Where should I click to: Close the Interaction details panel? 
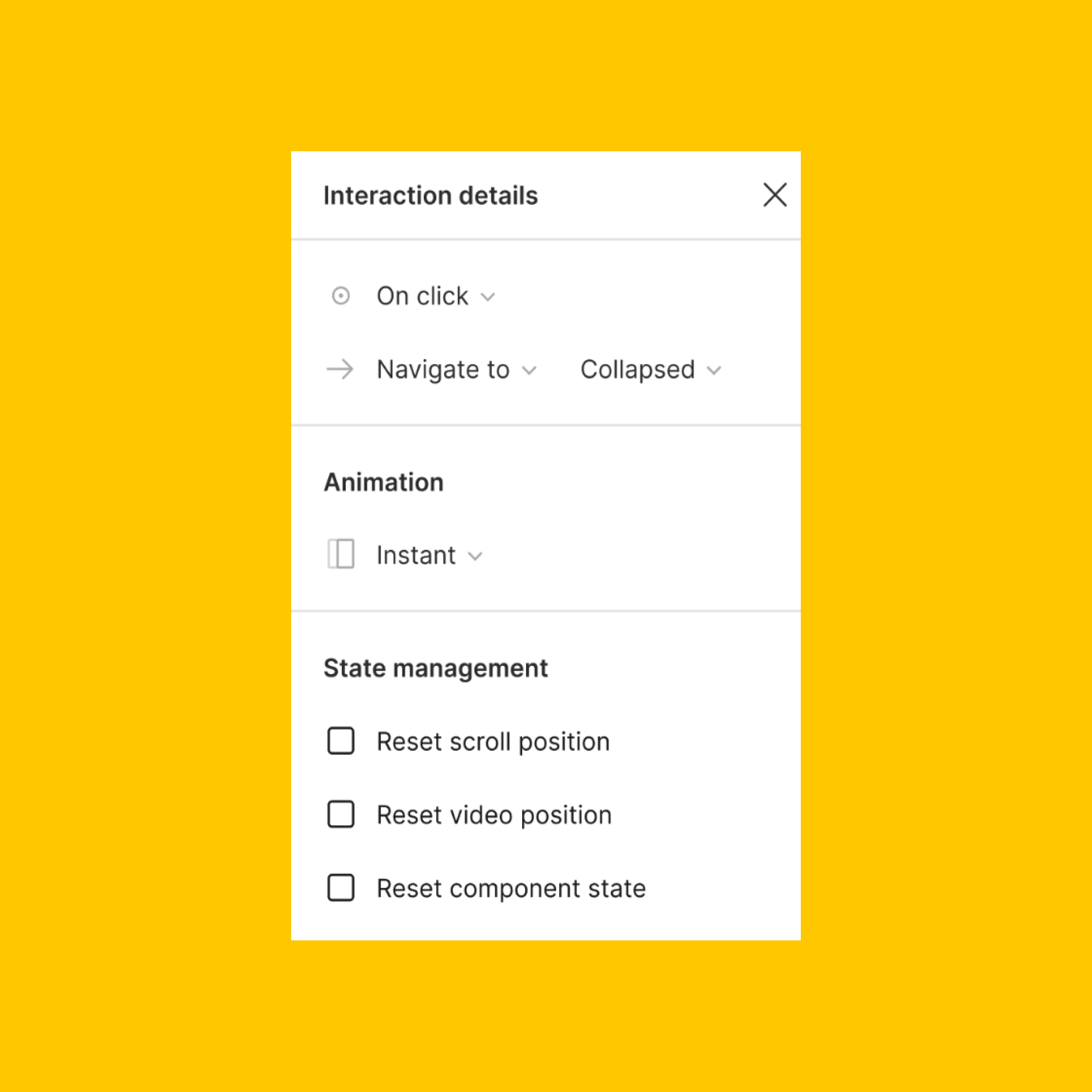pos(775,195)
